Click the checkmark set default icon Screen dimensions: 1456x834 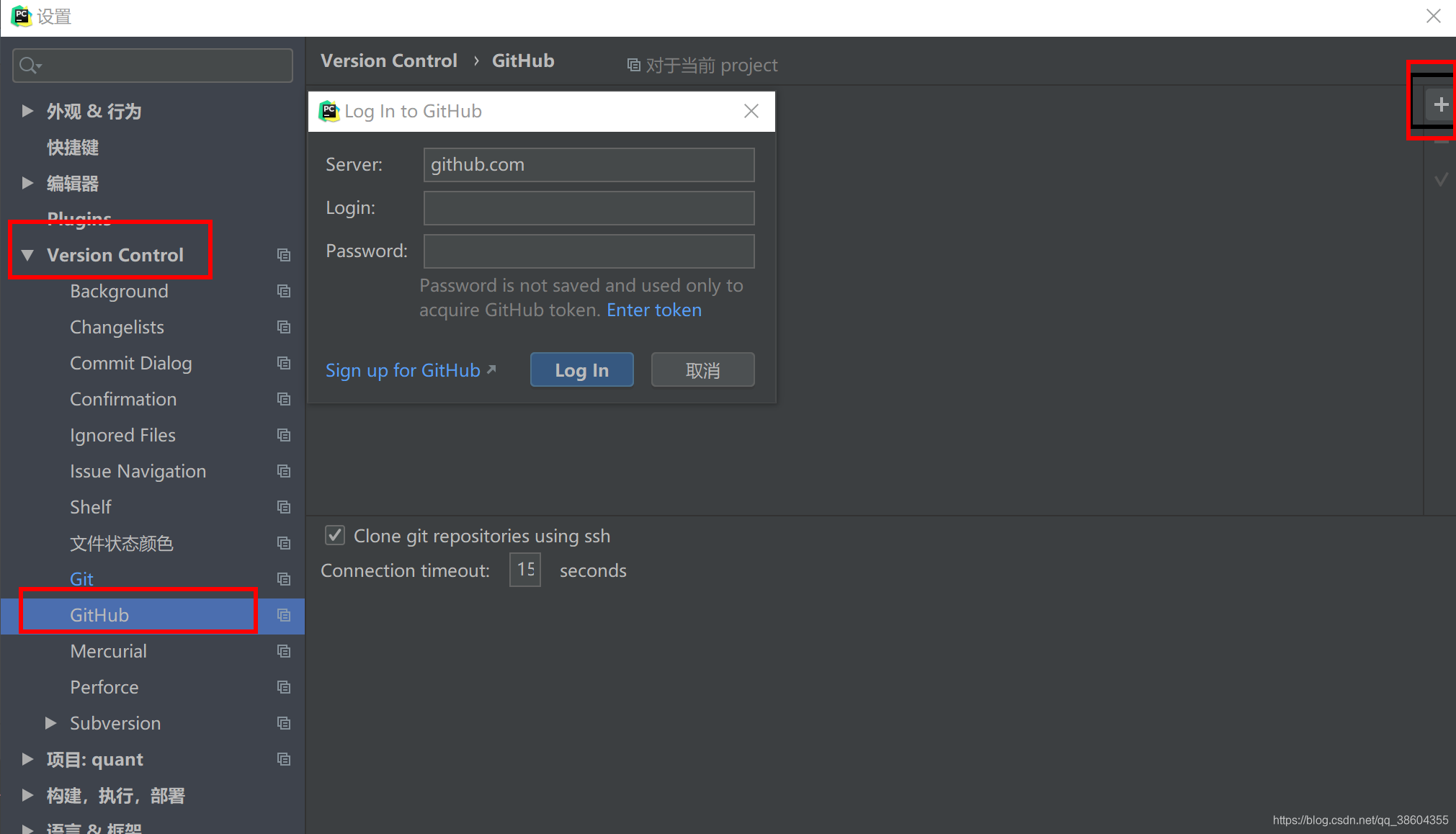tap(1441, 179)
